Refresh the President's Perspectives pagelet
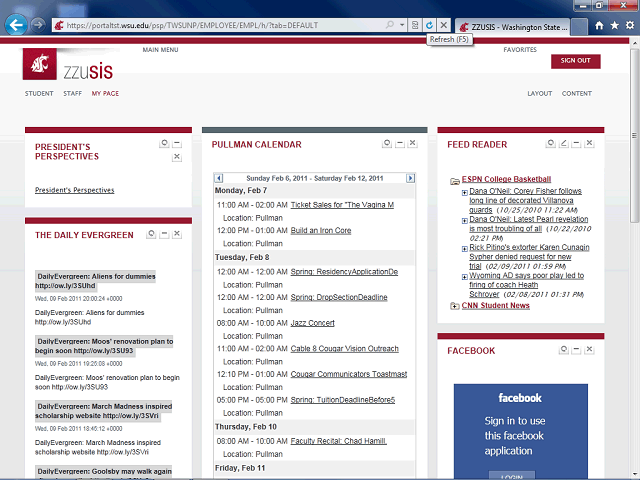The image size is (640, 480). click(164, 143)
